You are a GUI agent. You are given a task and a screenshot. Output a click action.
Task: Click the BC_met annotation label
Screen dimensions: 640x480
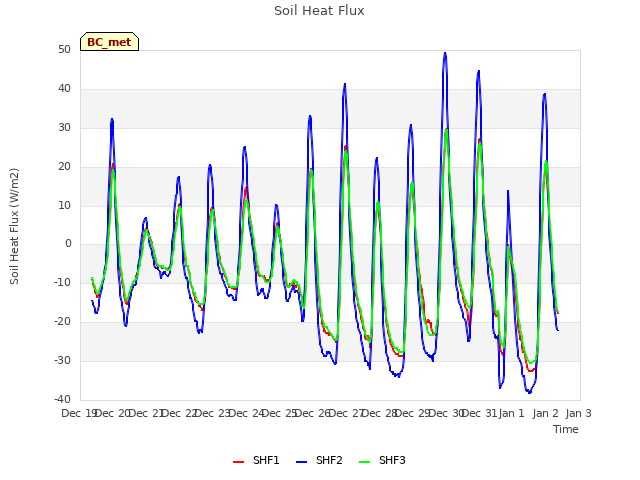pyautogui.click(x=109, y=42)
